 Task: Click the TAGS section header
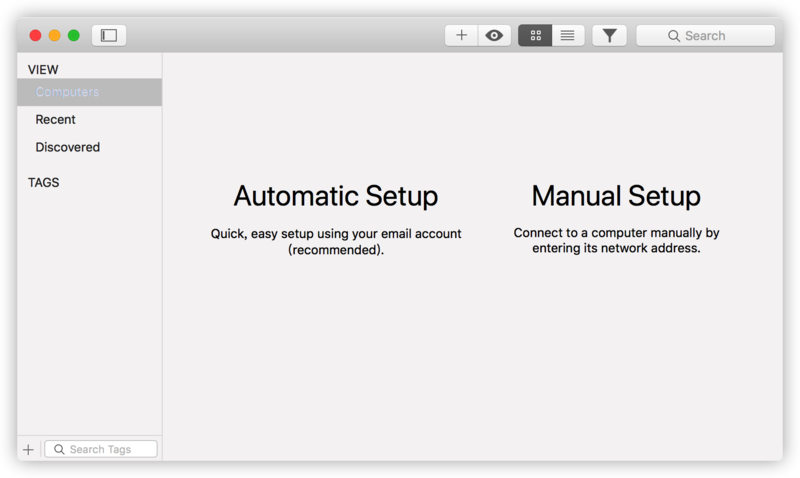point(43,182)
